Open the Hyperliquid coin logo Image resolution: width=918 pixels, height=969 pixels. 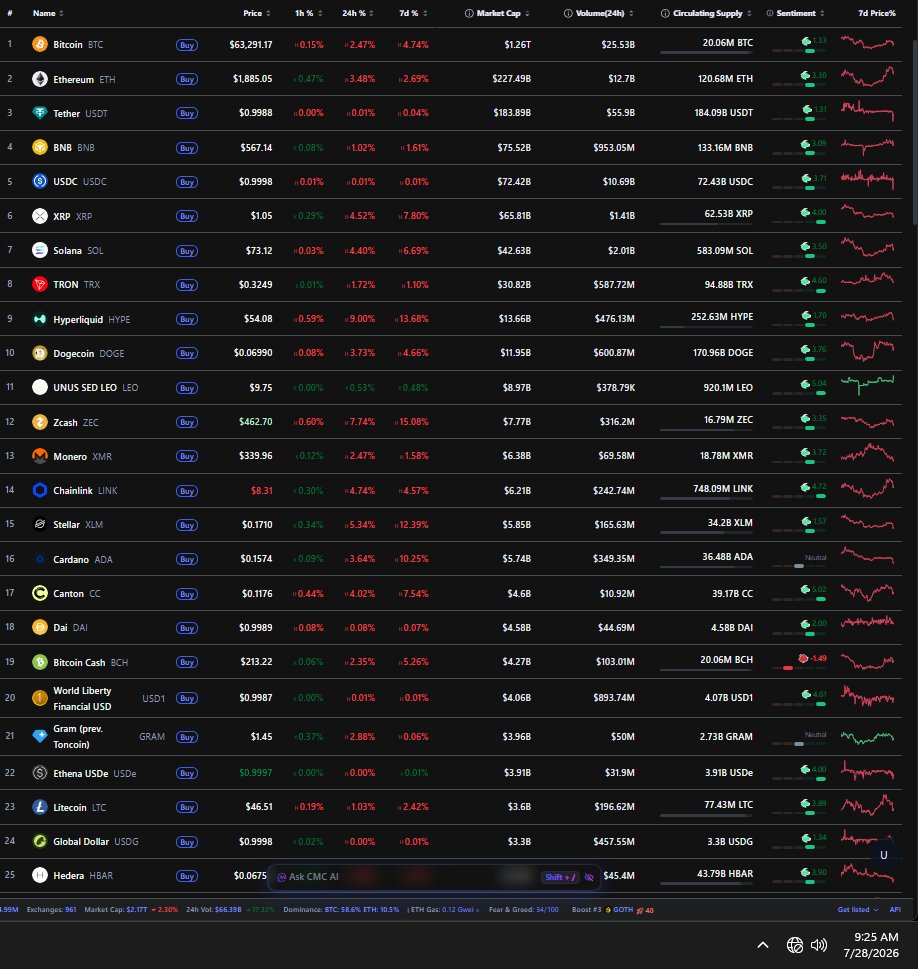pos(40,319)
